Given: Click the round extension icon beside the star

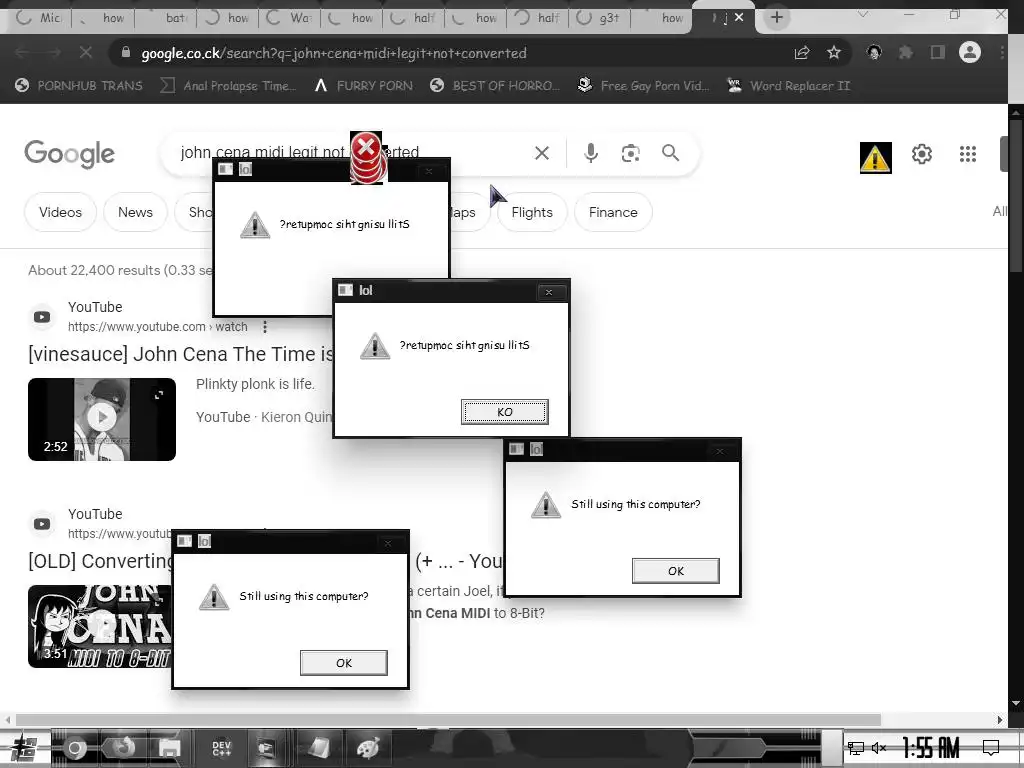Looking at the screenshot, I should click(874, 53).
